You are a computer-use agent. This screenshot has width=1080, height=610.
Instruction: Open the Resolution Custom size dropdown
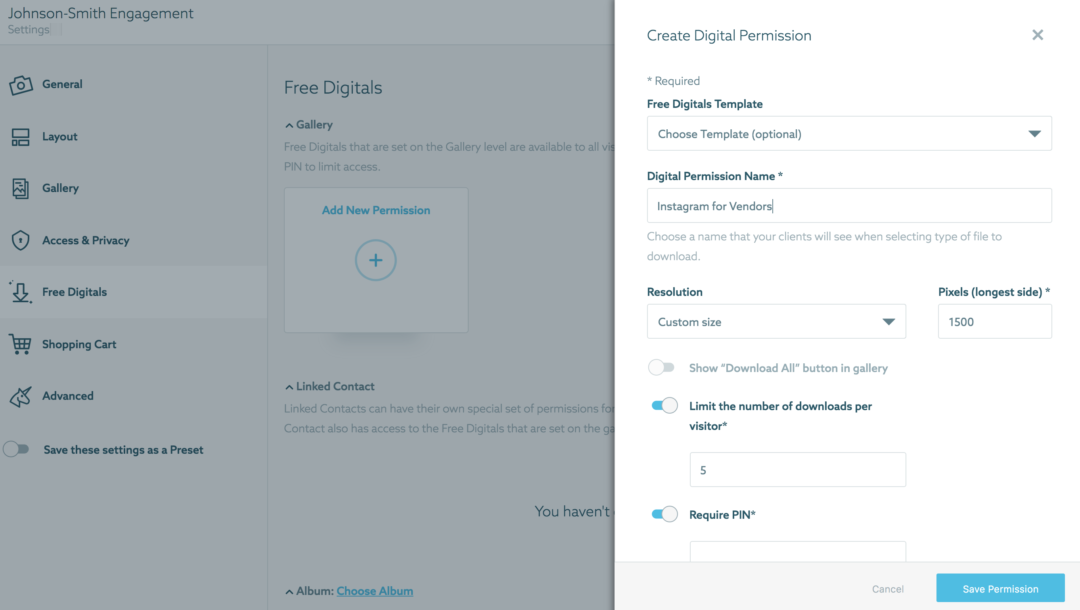point(776,322)
